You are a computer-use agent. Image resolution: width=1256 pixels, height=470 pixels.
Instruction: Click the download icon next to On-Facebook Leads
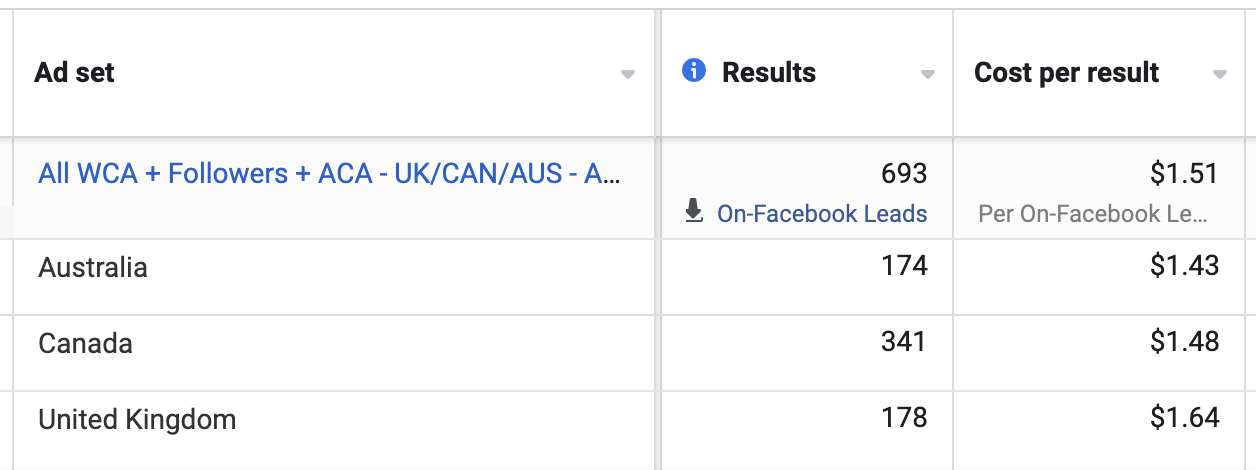(x=694, y=212)
